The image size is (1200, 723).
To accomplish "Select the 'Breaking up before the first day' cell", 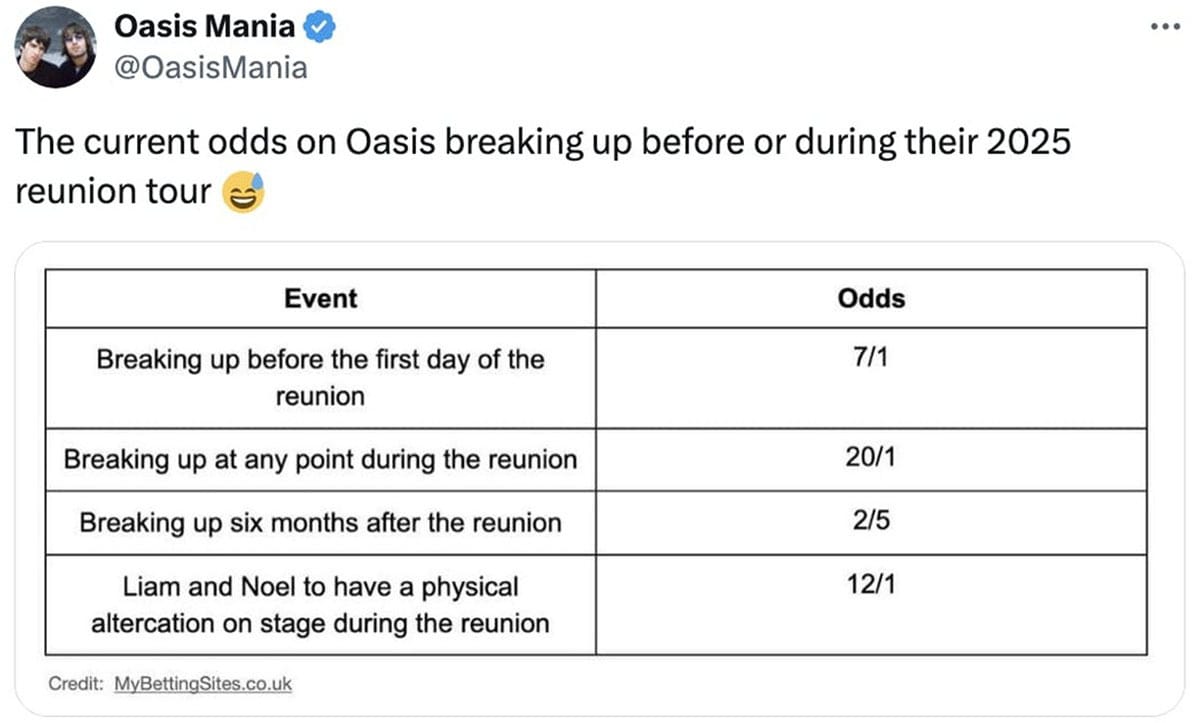I will click(x=320, y=377).
